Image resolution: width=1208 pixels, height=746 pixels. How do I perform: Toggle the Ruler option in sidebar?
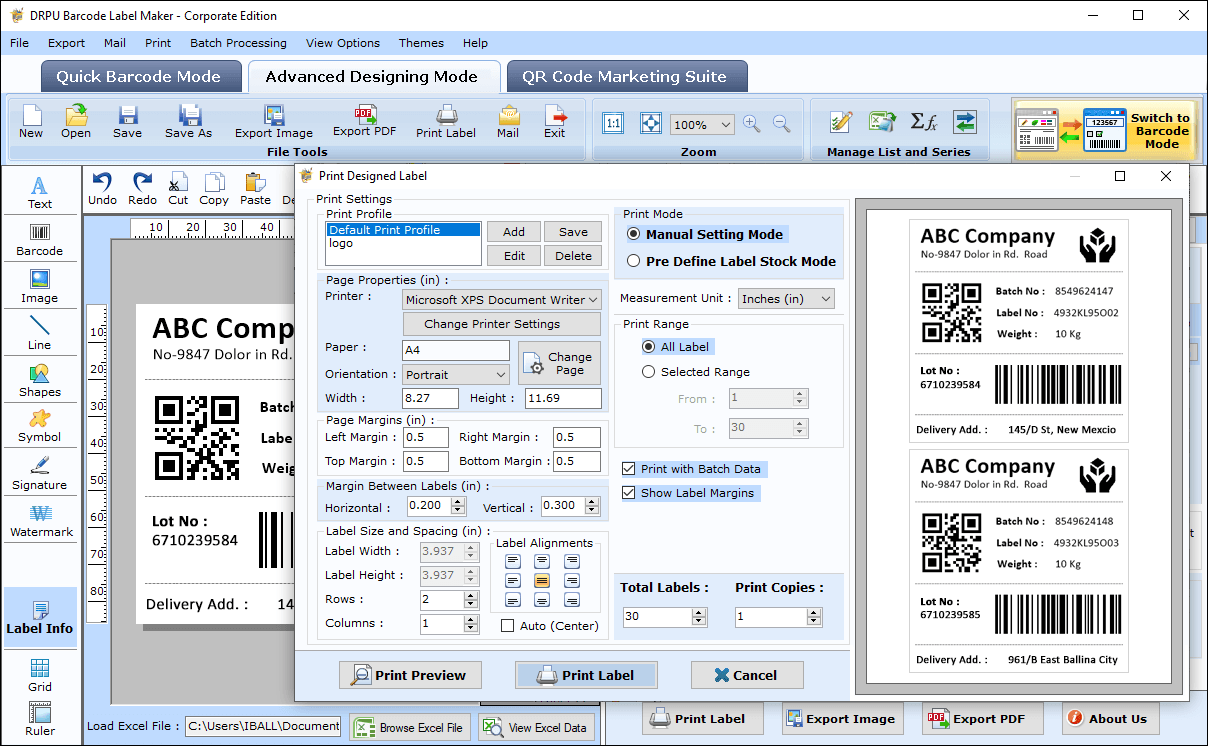[x=40, y=718]
